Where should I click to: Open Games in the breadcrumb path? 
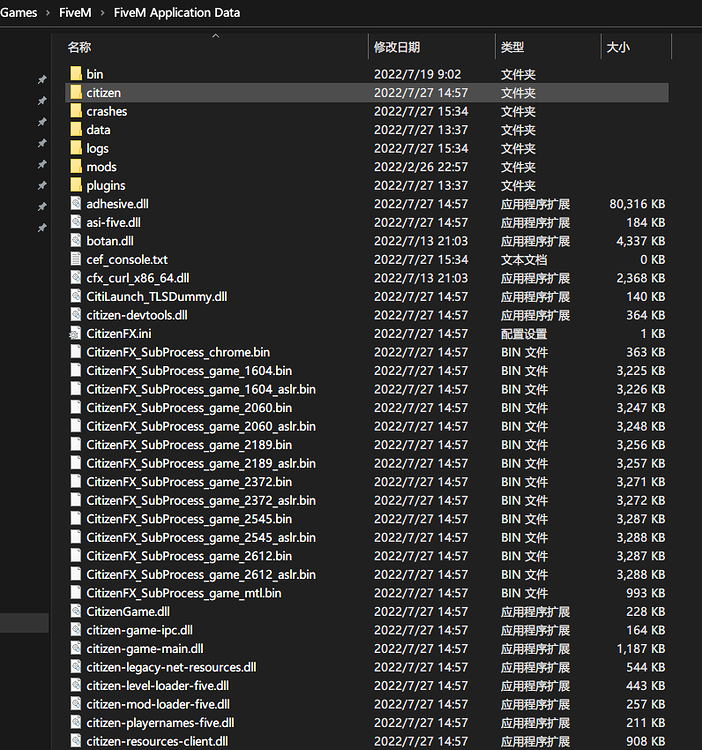(19, 13)
